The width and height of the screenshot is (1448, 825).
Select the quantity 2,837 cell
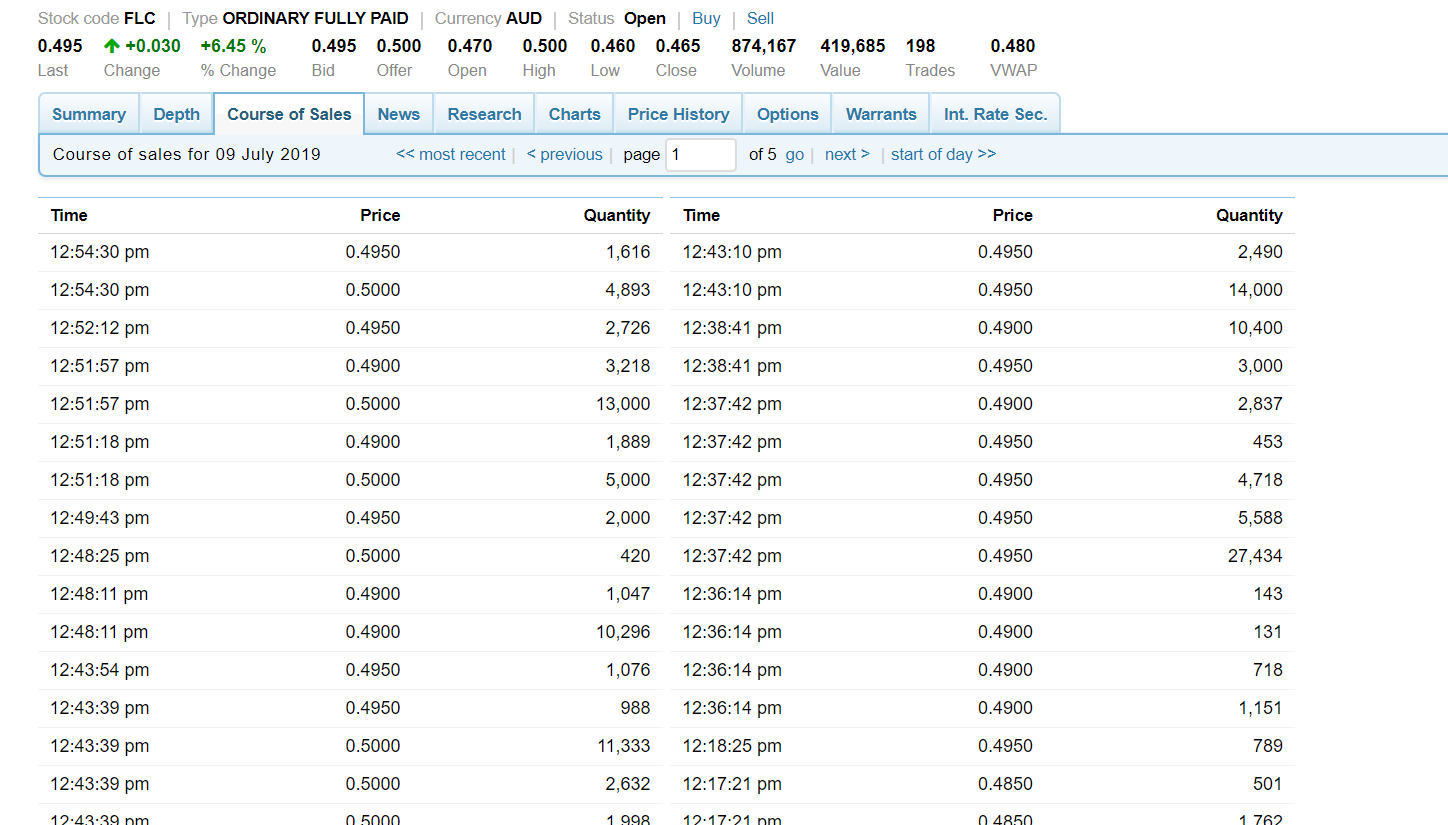pos(1260,404)
